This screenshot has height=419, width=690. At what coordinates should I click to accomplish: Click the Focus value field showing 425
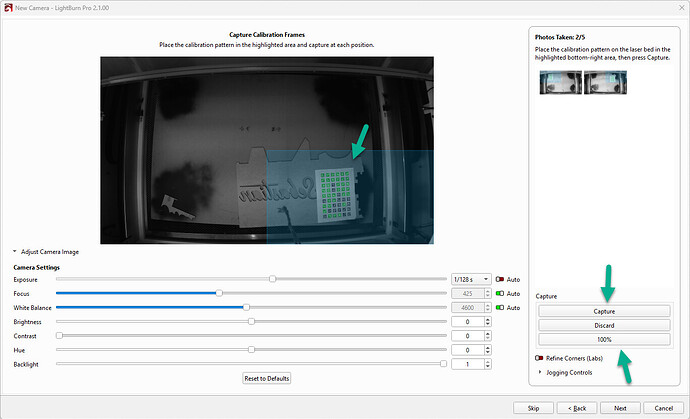pyautogui.click(x=467, y=294)
